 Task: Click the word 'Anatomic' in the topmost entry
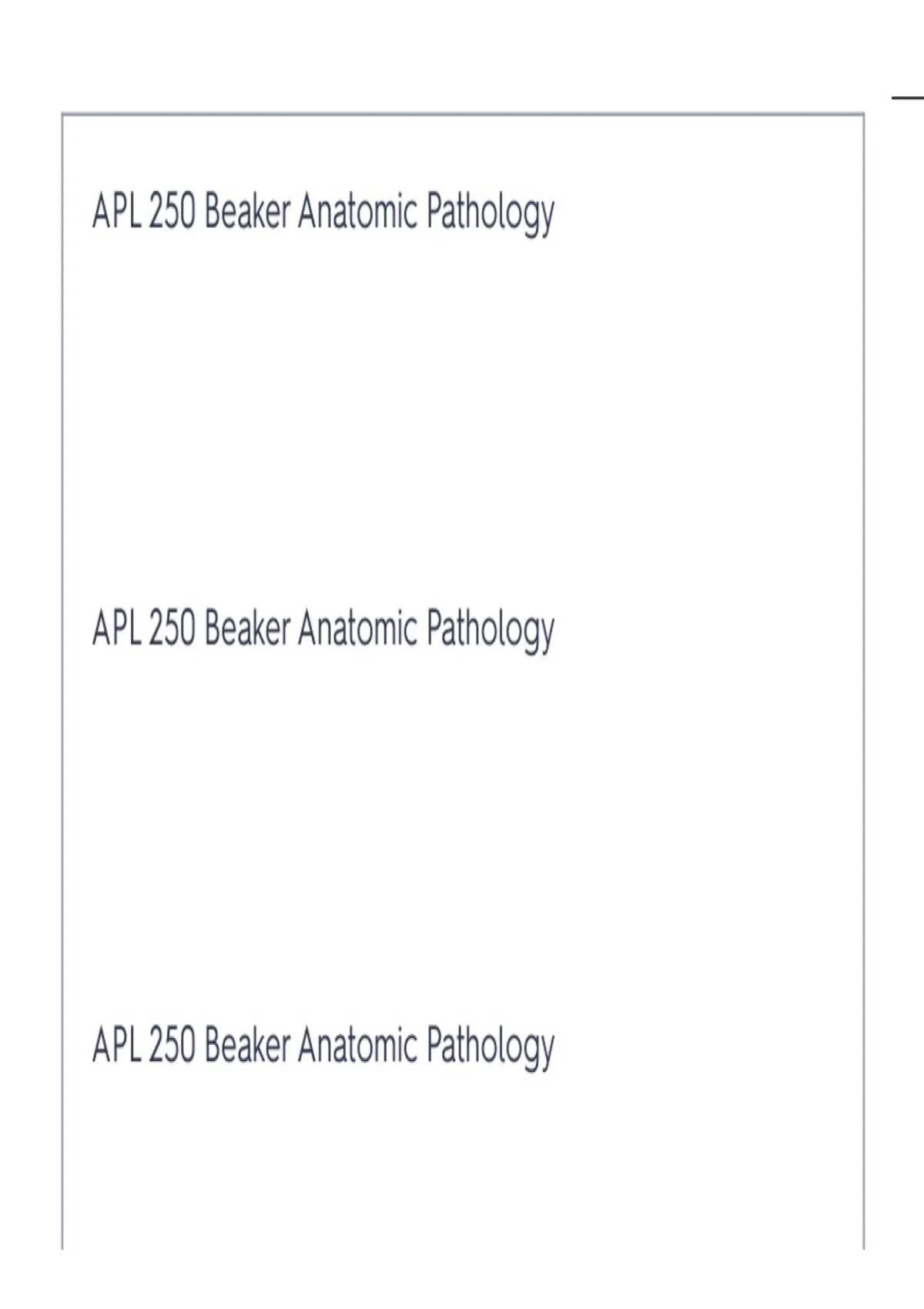pyautogui.click(x=358, y=212)
